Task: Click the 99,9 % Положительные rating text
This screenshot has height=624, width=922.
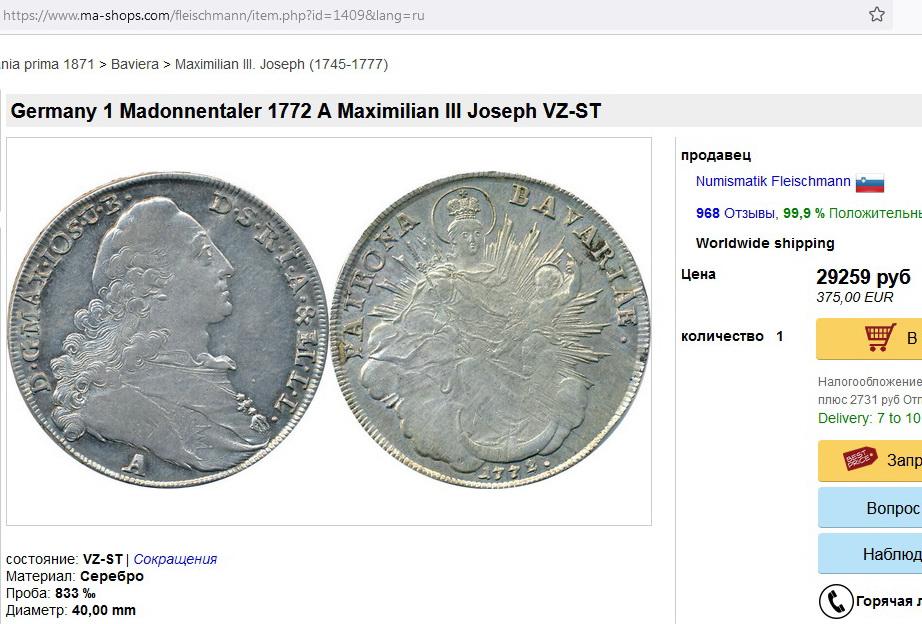Action: (852, 213)
